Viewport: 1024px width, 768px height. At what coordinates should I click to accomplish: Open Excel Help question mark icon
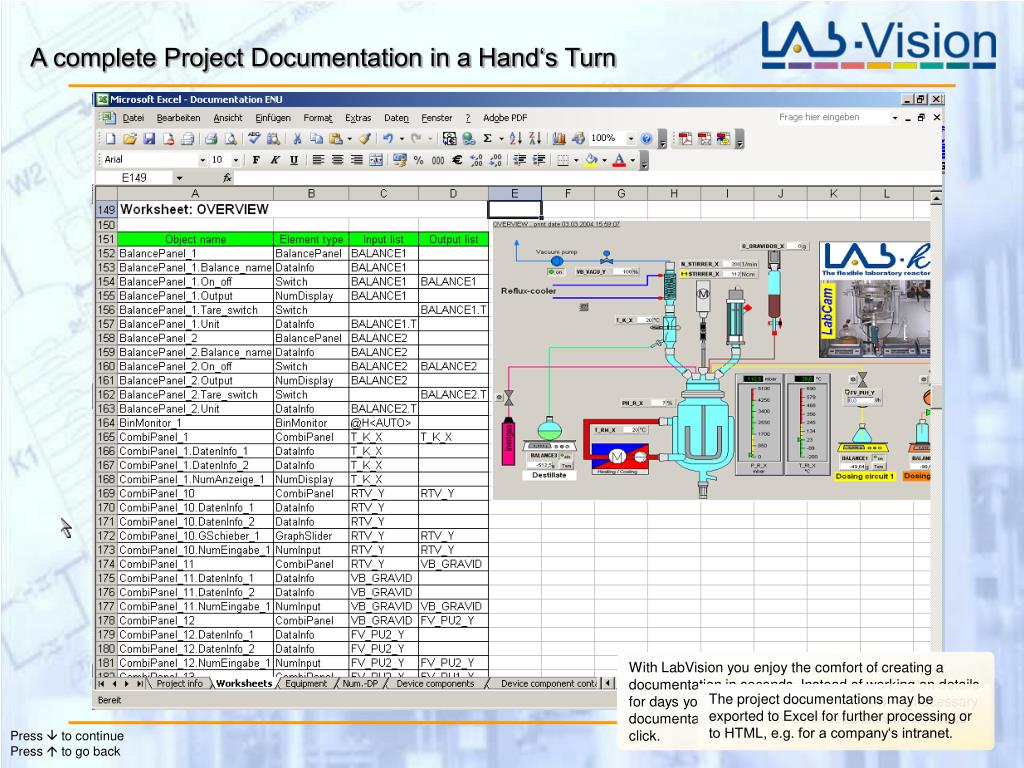pyautogui.click(x=646, y=138)
